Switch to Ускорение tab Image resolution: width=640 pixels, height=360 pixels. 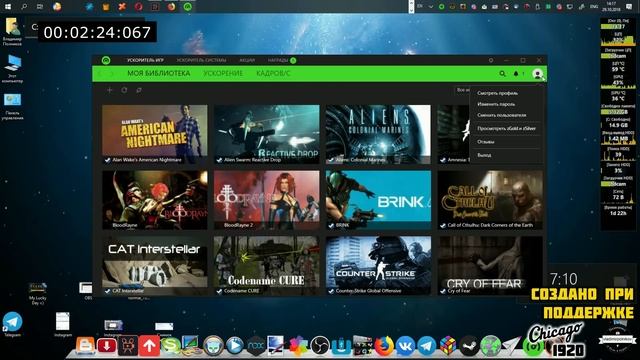pos(223,73)
